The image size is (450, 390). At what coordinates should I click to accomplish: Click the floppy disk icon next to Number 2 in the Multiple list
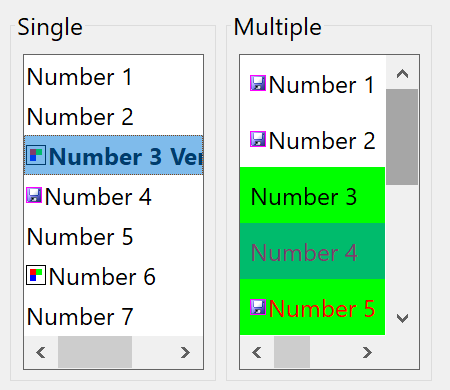coord(258,139)
